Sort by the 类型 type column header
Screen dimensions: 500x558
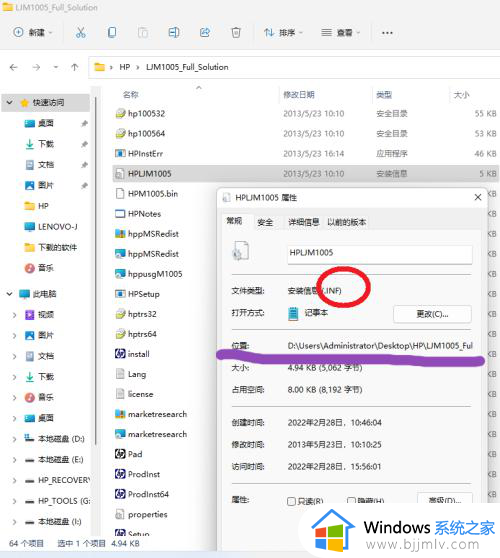coord(384,95)
